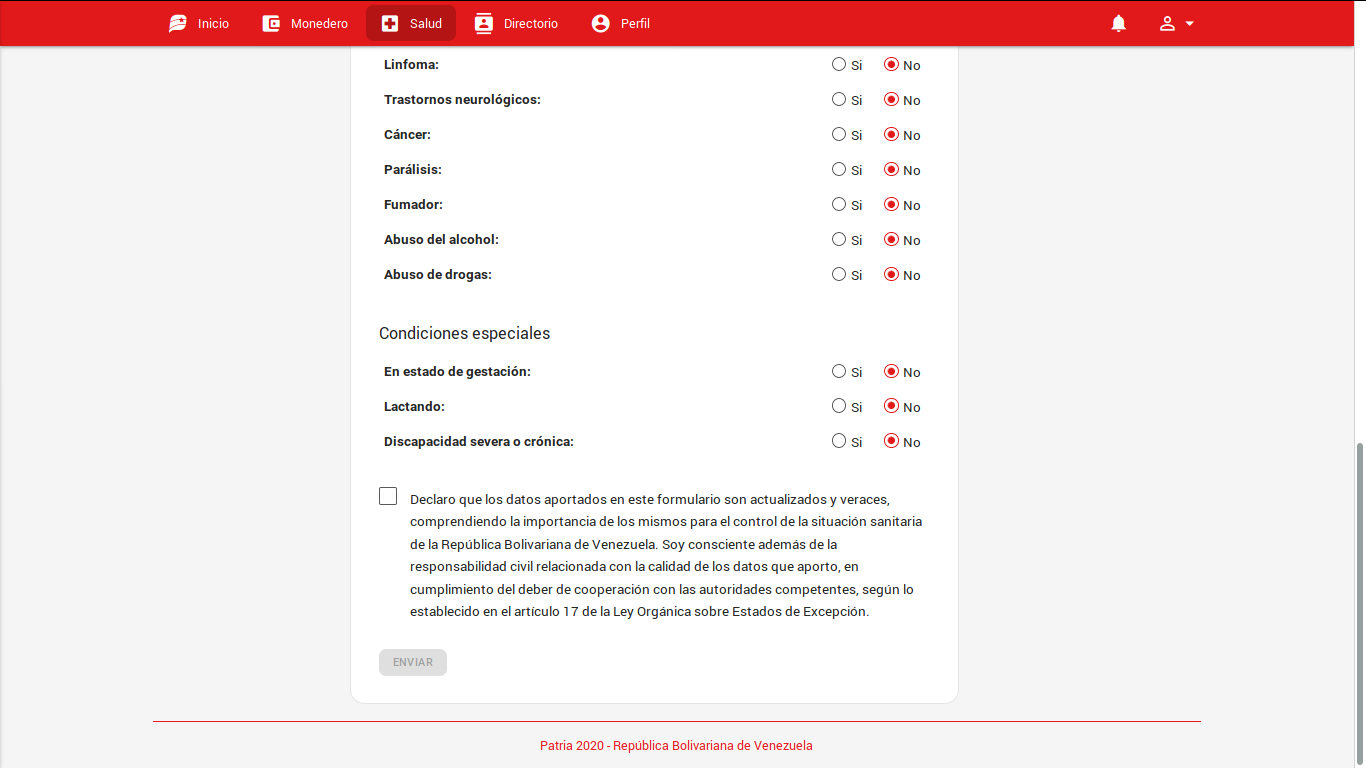Click the Inicio flag icon
Screen dimensions: 1366x768
click(x=178, y=23)
